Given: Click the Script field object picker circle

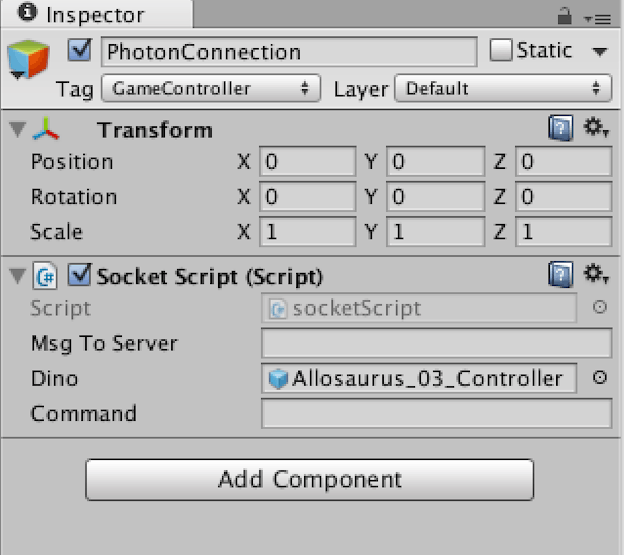Looking at the screenshot, I should click(600, 307).
